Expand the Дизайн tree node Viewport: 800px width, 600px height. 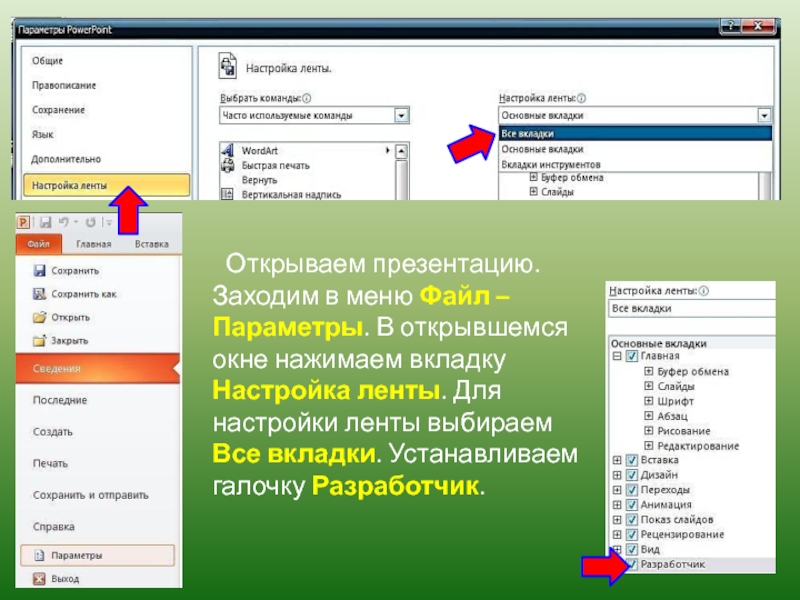click(617, 475)
